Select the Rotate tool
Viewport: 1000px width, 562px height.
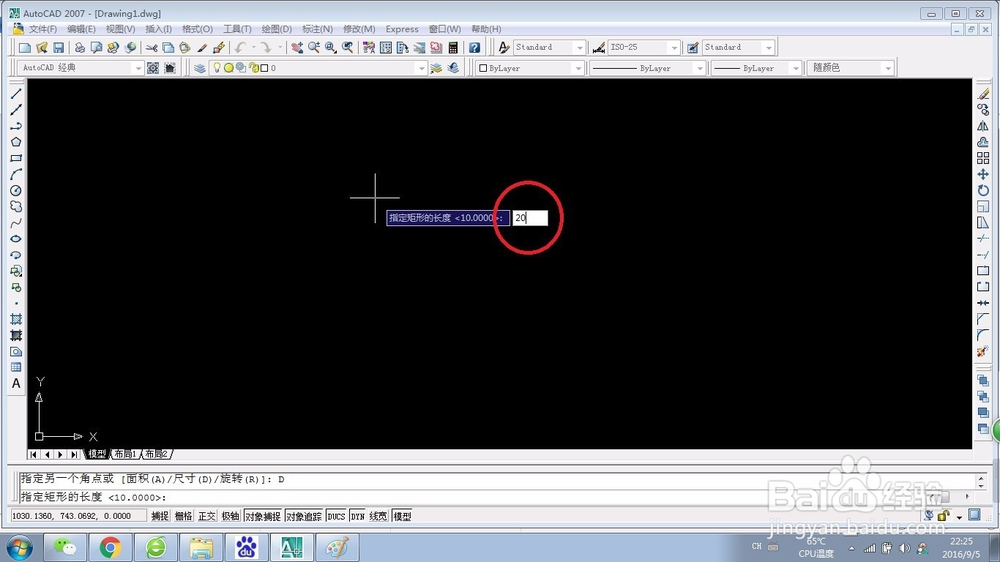[983, 190]
